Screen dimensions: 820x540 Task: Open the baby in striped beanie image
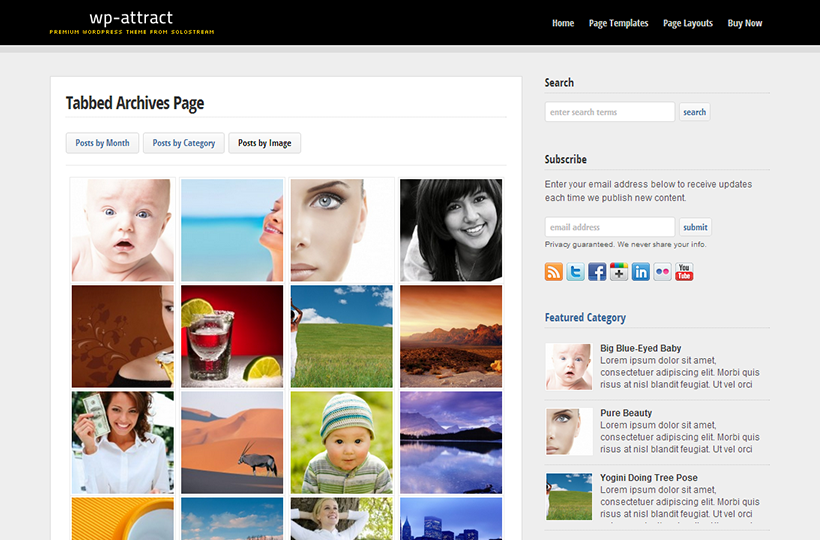[341, 442]
